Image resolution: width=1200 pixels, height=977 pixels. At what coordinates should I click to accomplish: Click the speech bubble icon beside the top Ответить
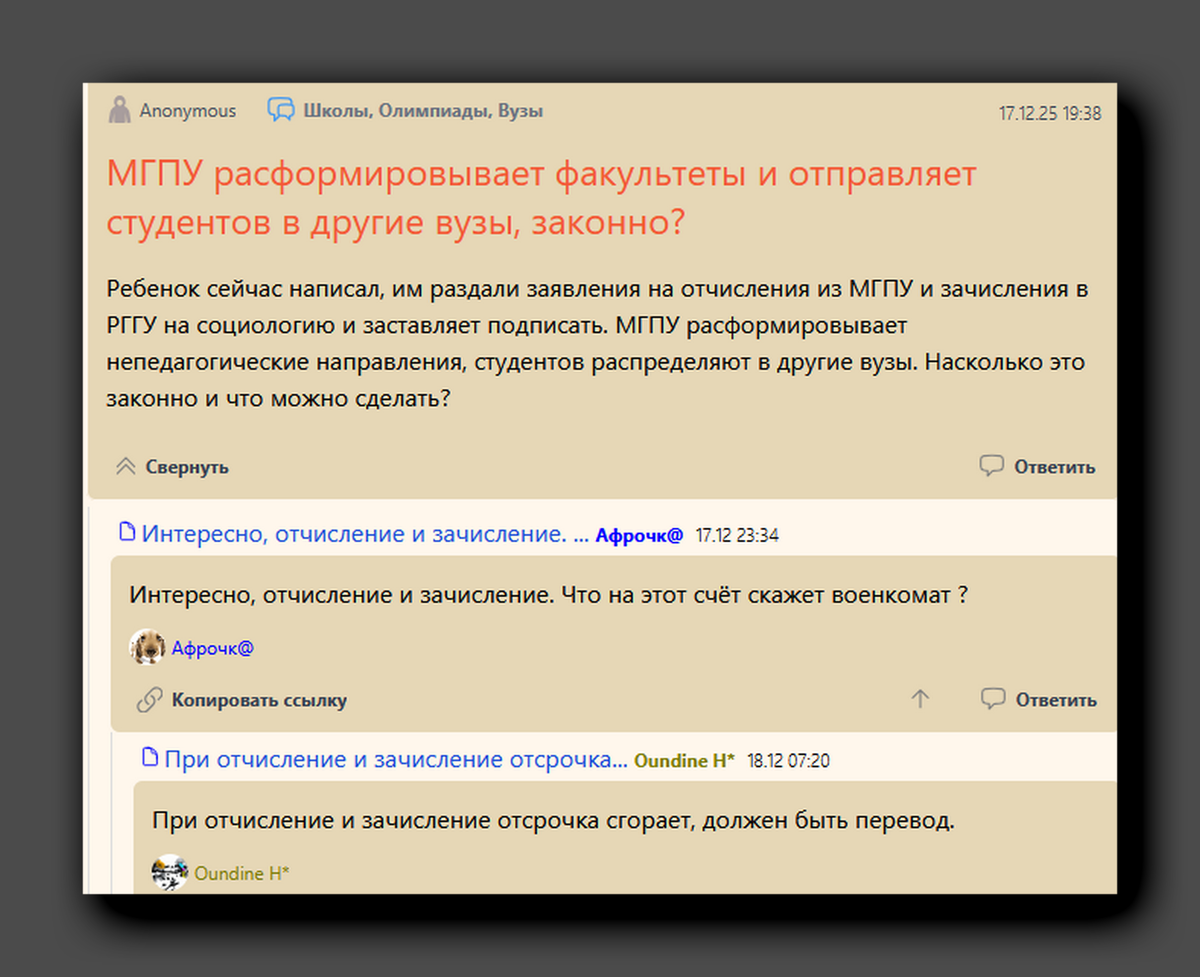[991, 466]
